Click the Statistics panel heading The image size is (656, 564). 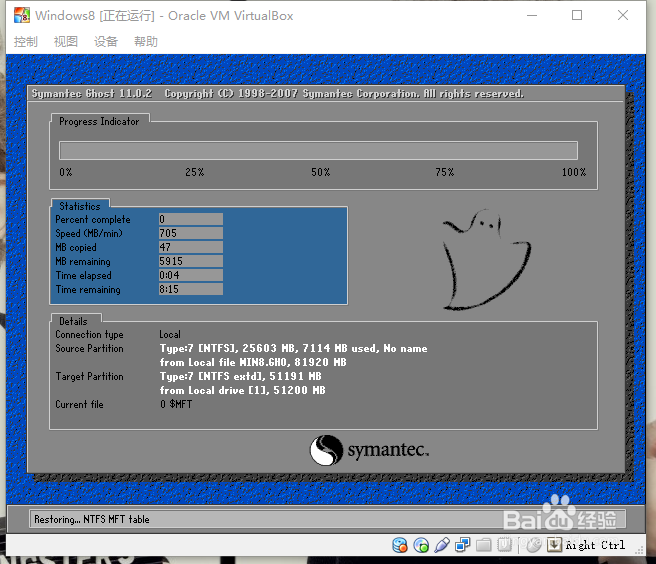pyautogui.click(x=80, y=206)
